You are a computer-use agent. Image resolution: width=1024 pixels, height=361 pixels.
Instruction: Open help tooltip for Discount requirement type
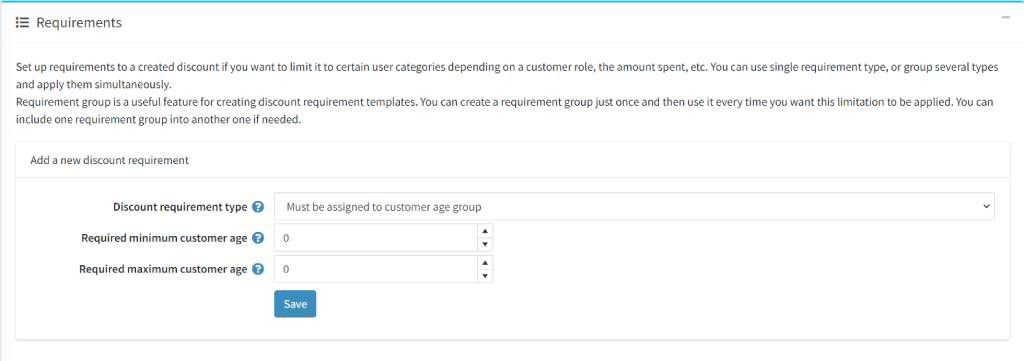(x=258, y=207)
